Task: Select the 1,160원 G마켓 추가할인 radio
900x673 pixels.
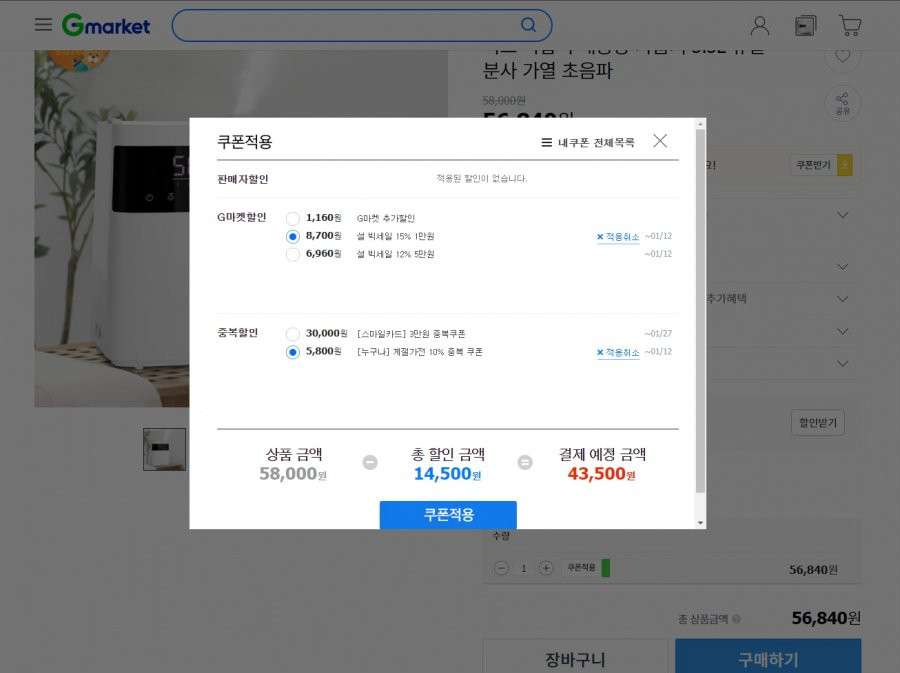Action: point(293,219)
